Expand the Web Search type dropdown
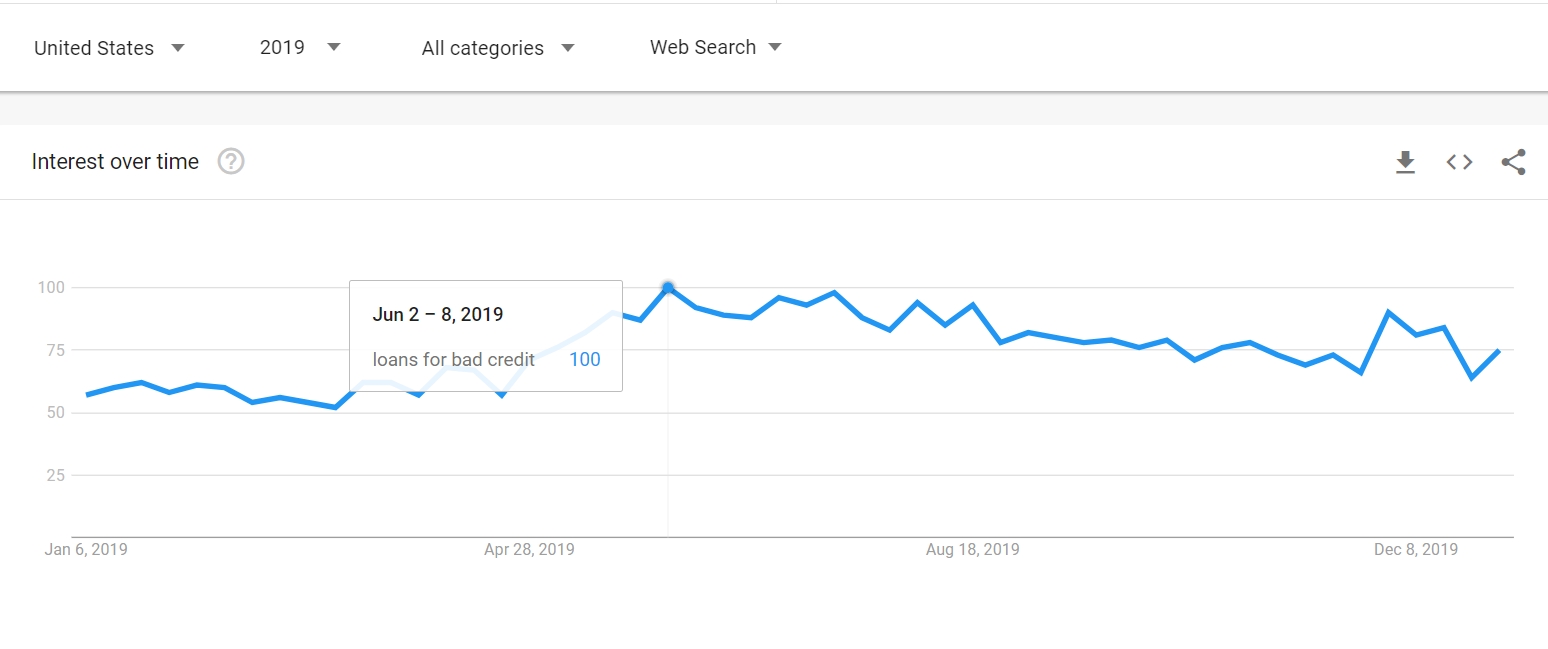 (715, 47)
